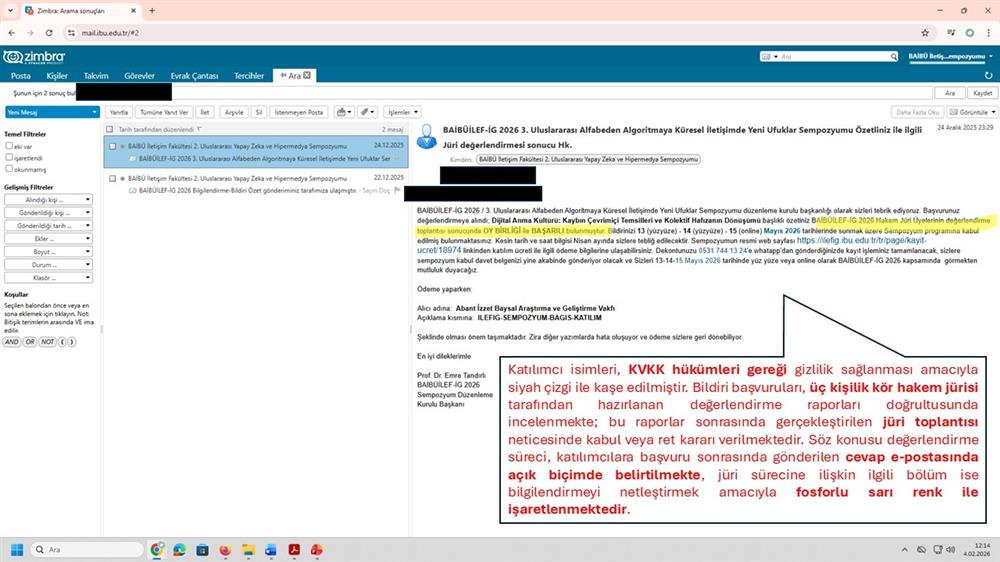Expand the "Alındığı kişi" filter dropdown
Image resolution: width=1000 pixels, height=562 pixels.
pyautogui.click(x=49, y=199)
